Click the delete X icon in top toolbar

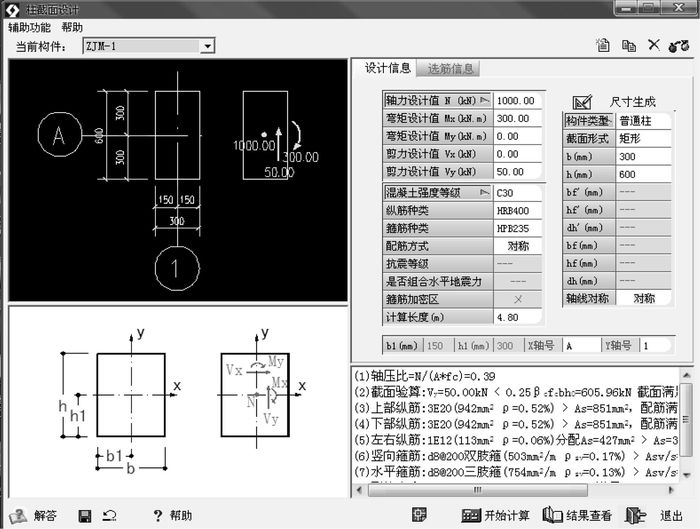point(653,45)
